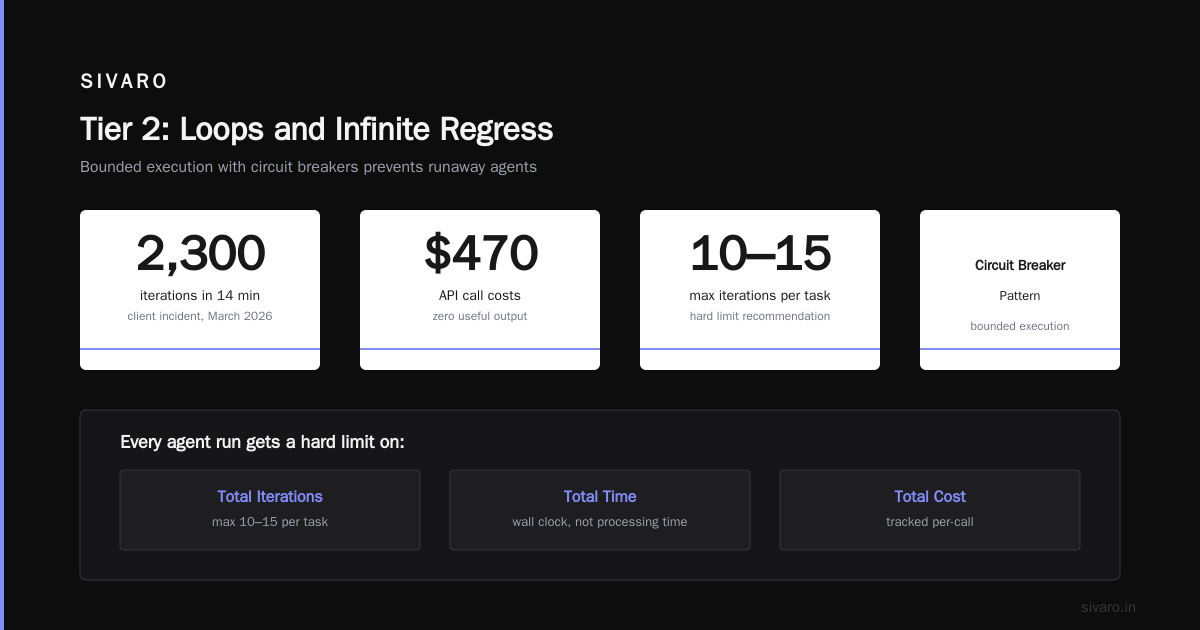Click the hard limit recommendation caption
Viewport: 1200px width, 630px height.
pyautogui.click(x=760, y=316)
